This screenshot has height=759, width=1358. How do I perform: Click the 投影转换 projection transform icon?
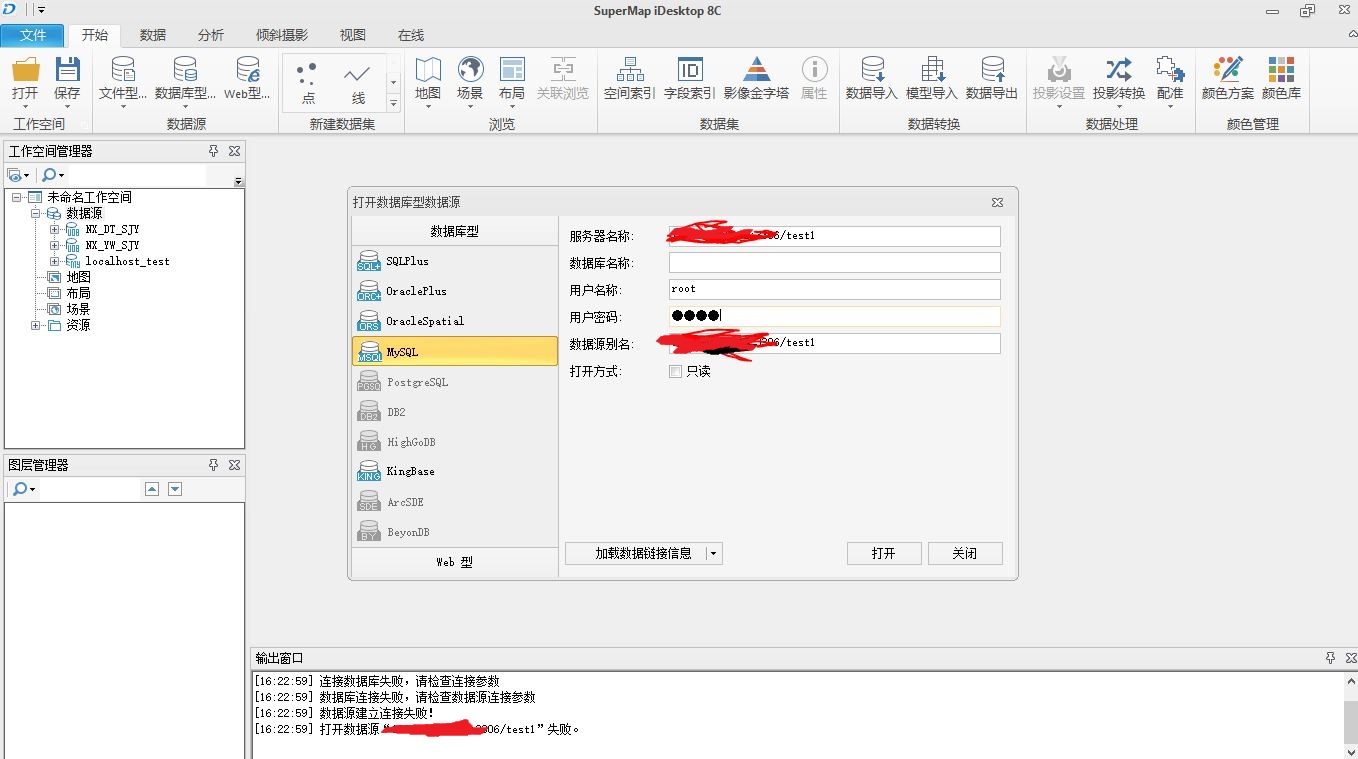pos(1118,70)
